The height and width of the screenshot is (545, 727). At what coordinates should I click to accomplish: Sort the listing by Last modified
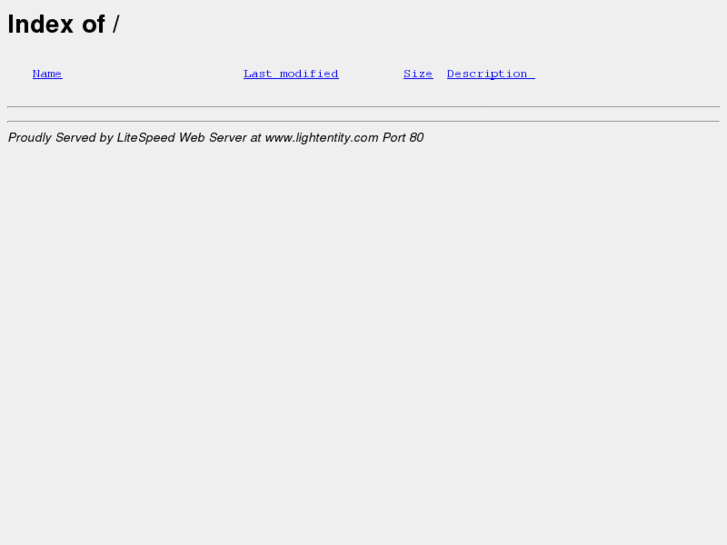tap(291, 74)
